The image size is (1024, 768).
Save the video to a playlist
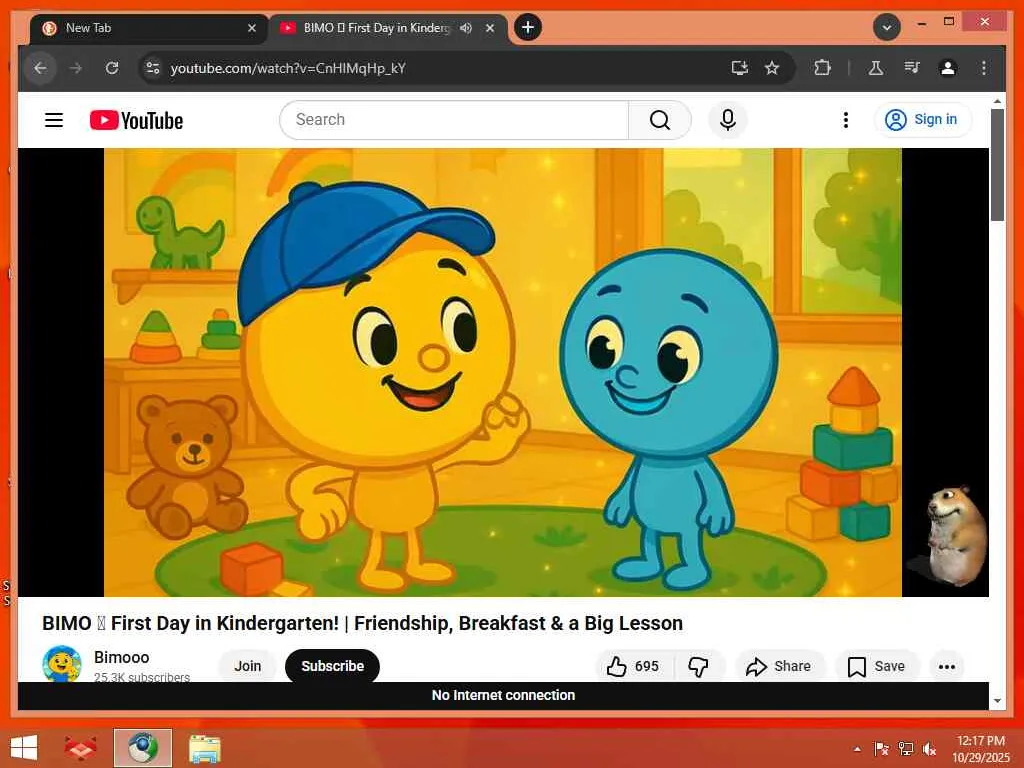coord(876,666)
